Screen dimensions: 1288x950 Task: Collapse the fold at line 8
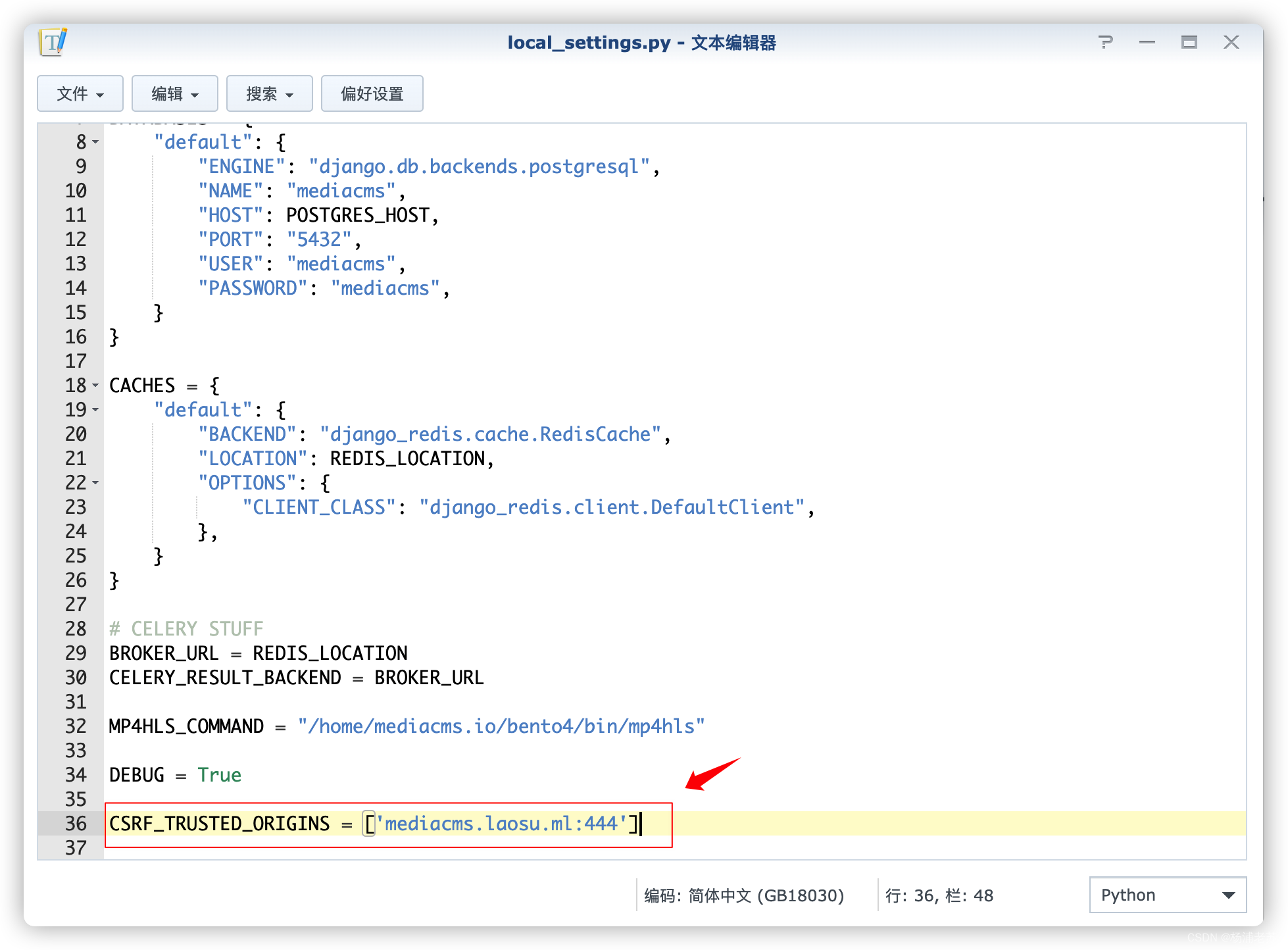pyautogui.click(x=96, y=142)
